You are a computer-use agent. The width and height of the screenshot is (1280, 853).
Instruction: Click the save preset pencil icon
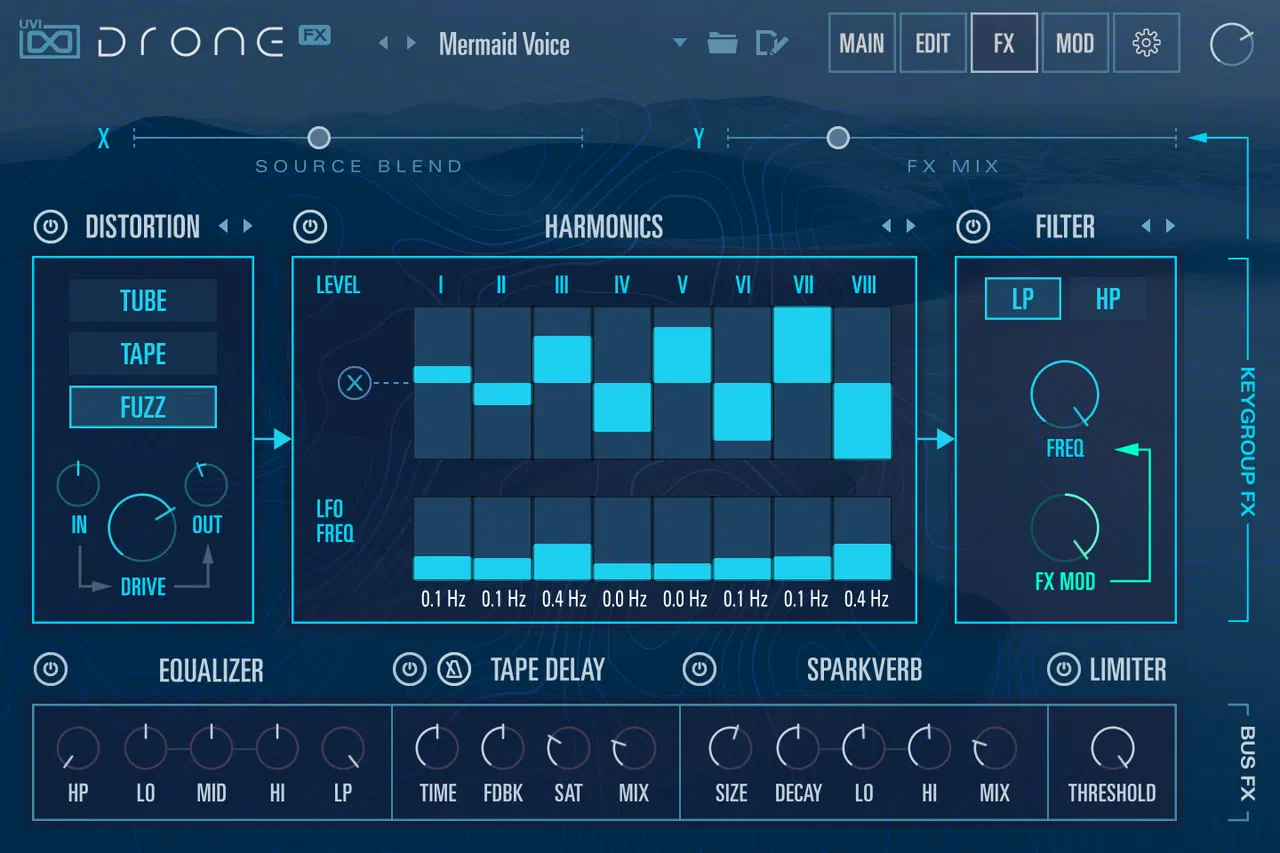771,43
